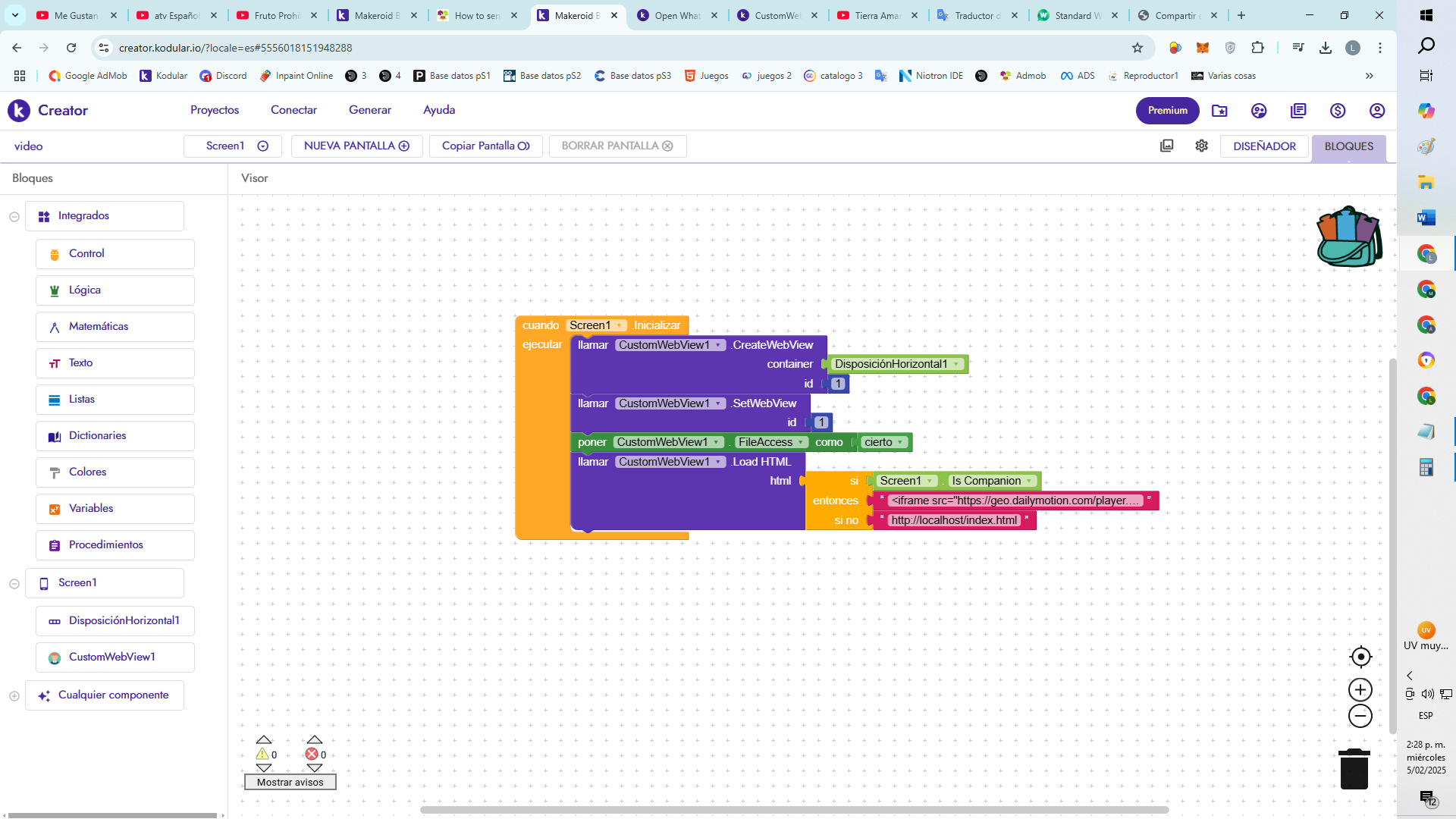Switch to the DISEÑADOR view
The height and width of the screenshot is (819, 1456).
(x=1264, y=146)
